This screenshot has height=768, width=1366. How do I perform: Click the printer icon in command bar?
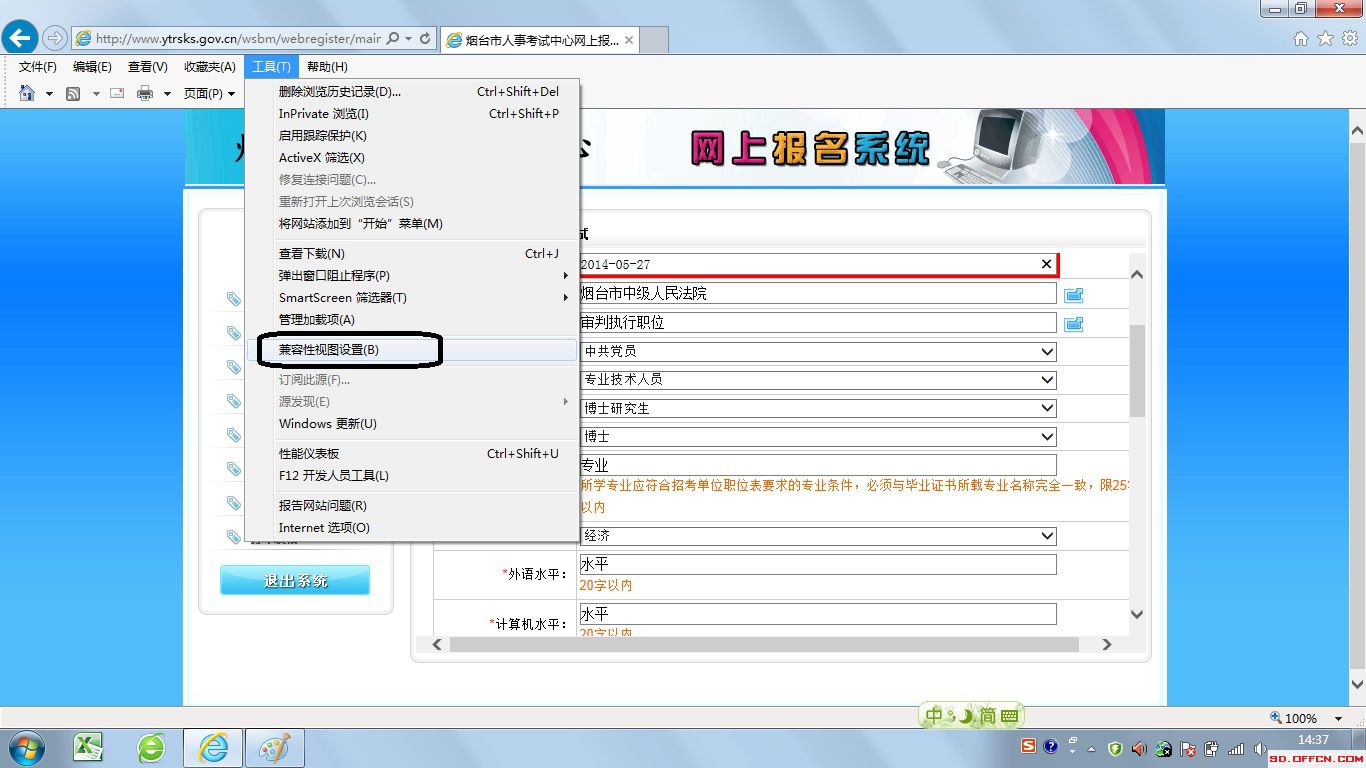[144, 93]
